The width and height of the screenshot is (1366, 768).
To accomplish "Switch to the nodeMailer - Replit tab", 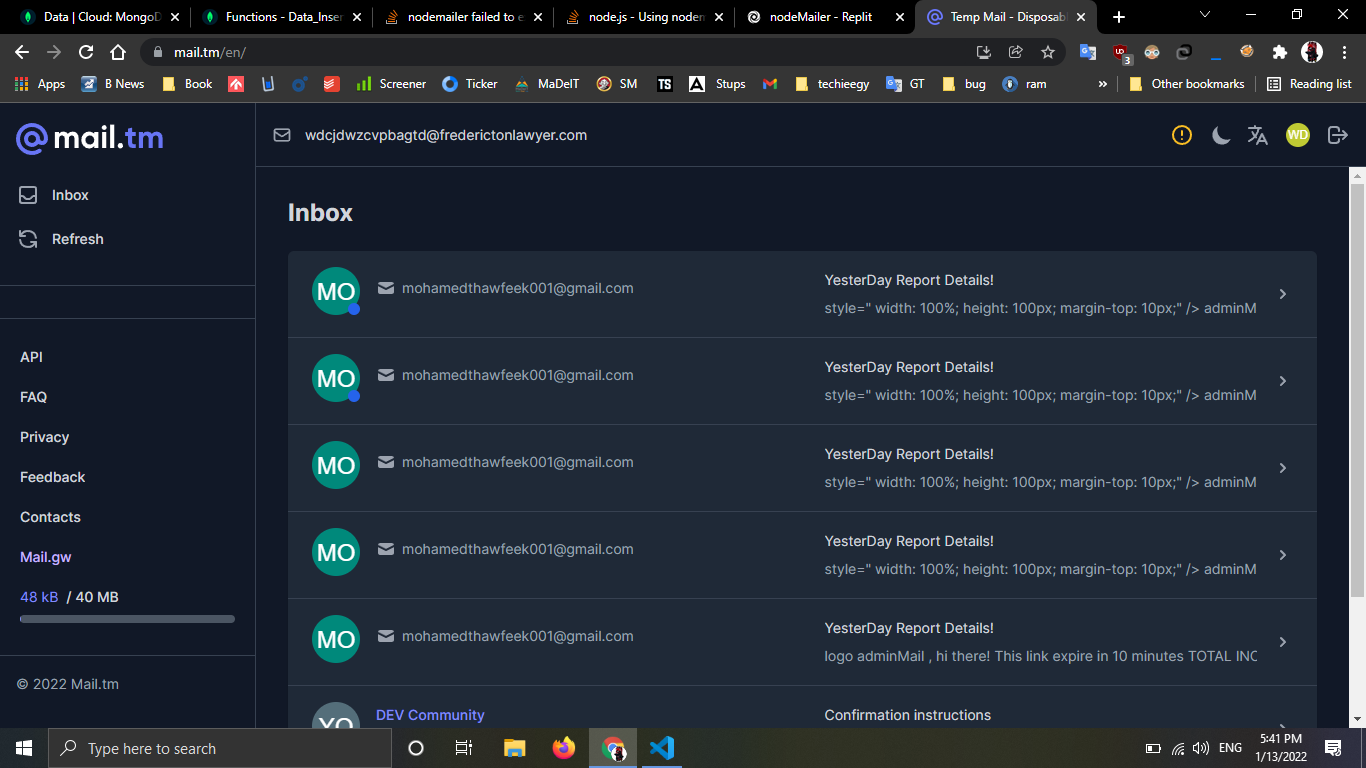I will [820, 17].
